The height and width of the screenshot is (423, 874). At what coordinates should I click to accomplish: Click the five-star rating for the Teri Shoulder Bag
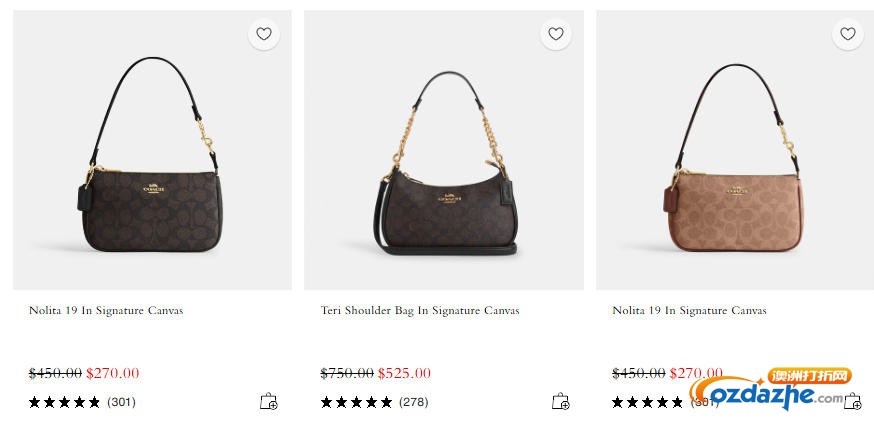(x=356, y=402)
